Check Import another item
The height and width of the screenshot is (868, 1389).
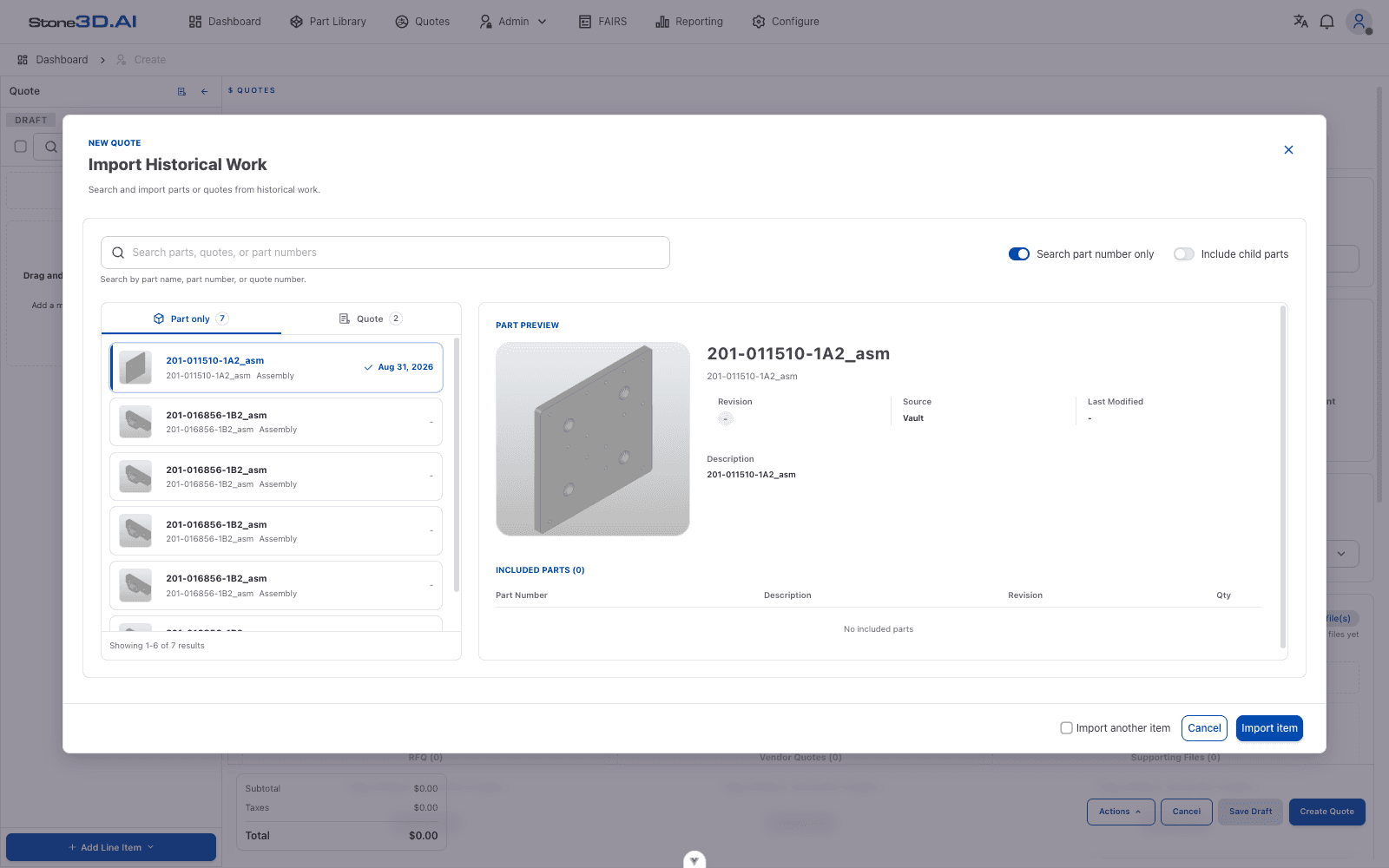click(x=1066, y=728)
